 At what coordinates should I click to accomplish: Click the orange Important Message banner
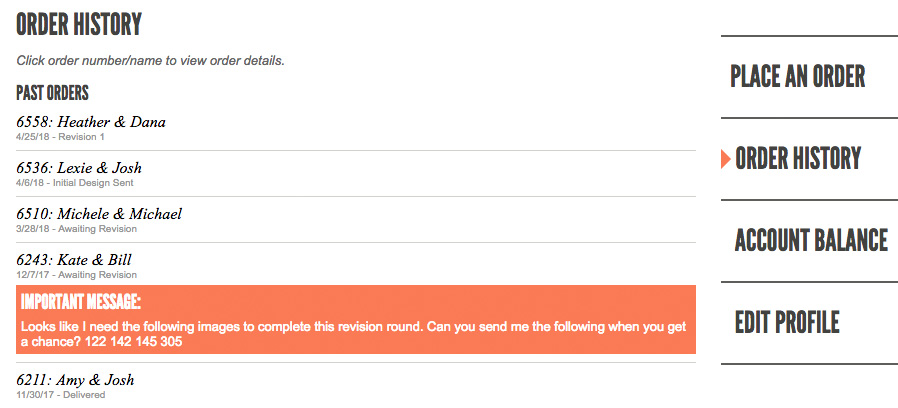(x=356, y=320)
